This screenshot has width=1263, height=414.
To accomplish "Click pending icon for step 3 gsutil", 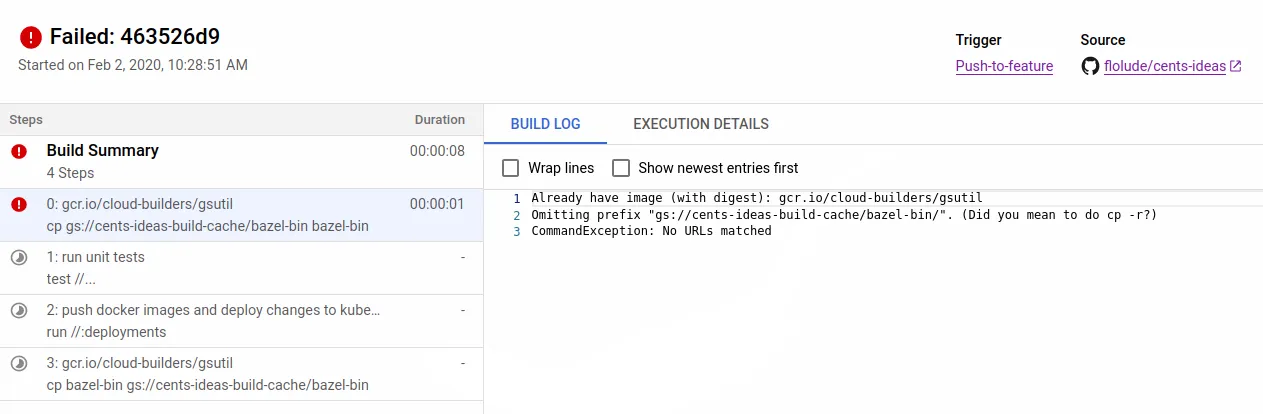I will pyautogui.click(x=19, y=364).
